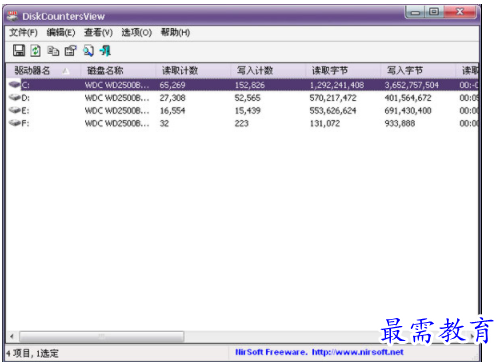Click write count 52,565 cell

[247, 98]
